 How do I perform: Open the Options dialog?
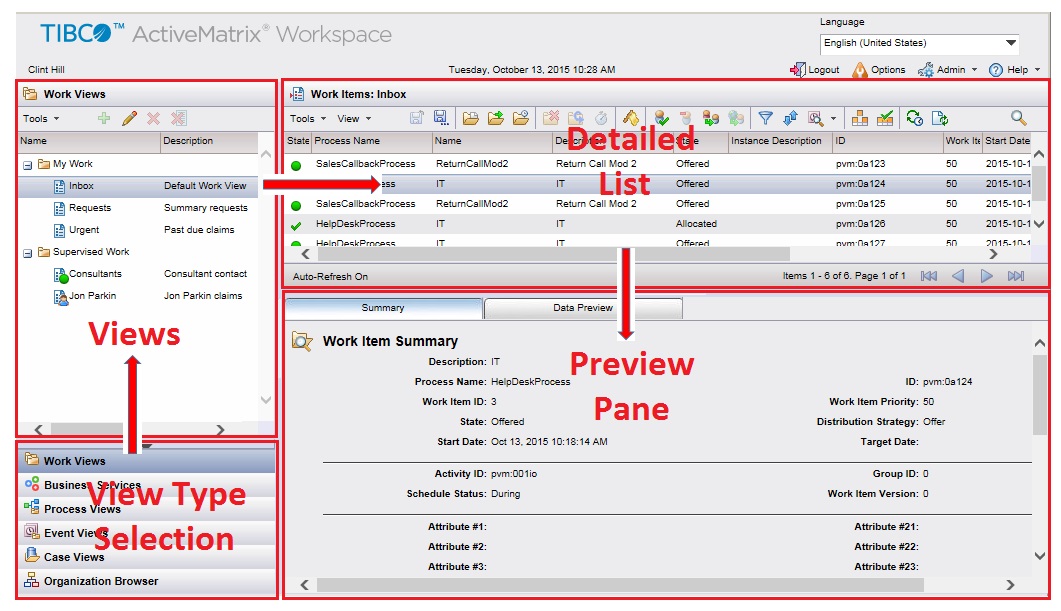[879, 70]
